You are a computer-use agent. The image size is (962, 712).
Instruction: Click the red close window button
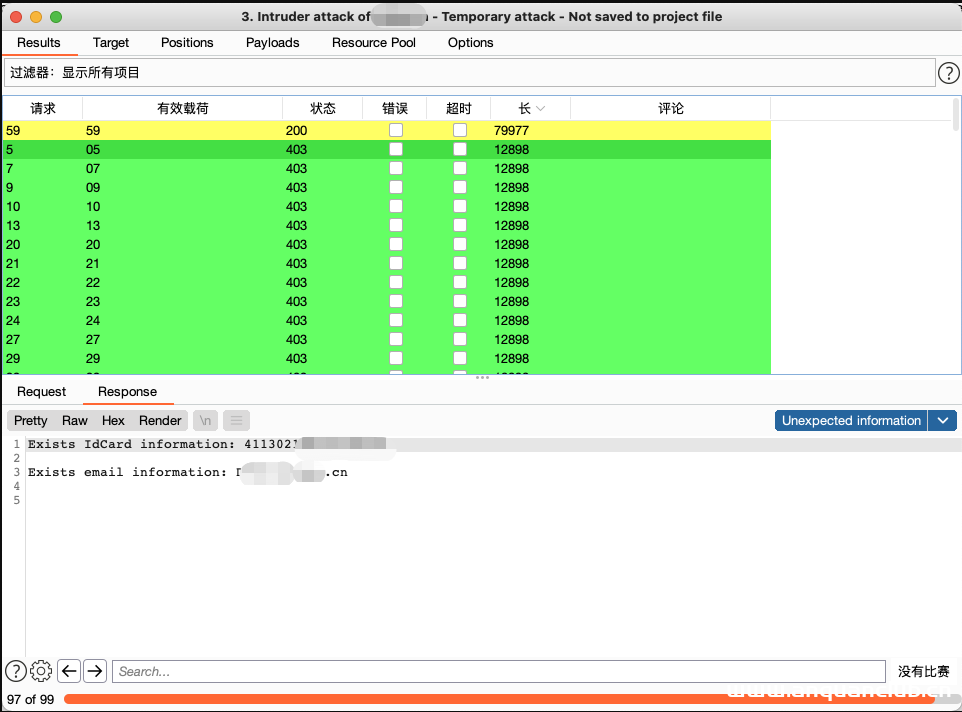click(17, 17)
